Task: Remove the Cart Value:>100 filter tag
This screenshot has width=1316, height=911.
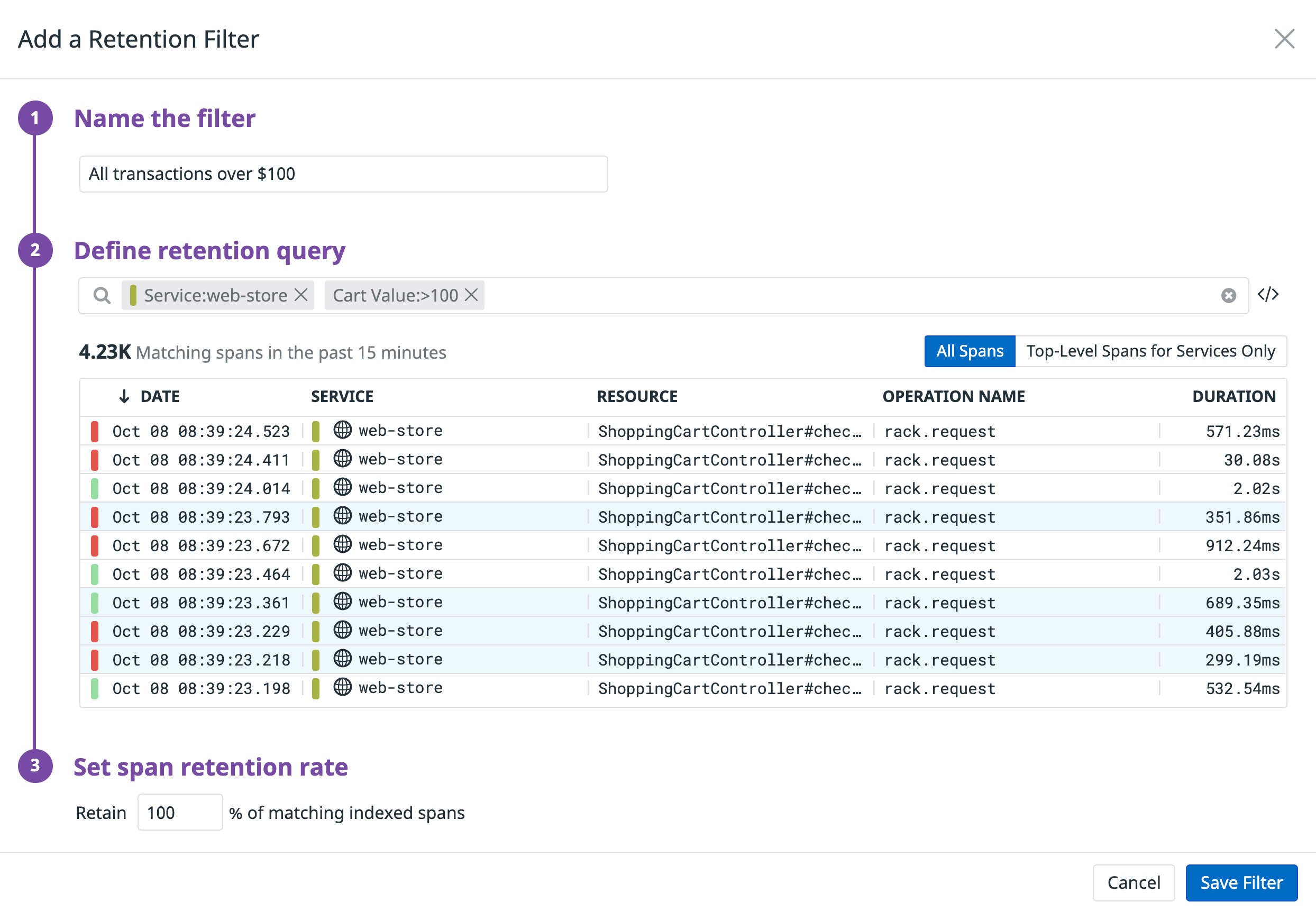Action: click(x=472, y=295)
